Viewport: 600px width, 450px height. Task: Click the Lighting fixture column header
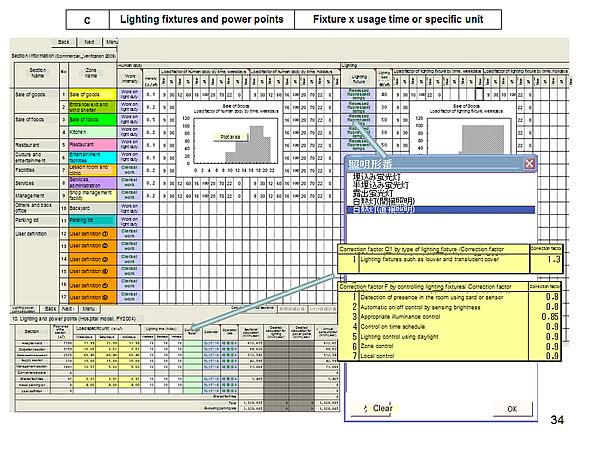pos(359,79)
